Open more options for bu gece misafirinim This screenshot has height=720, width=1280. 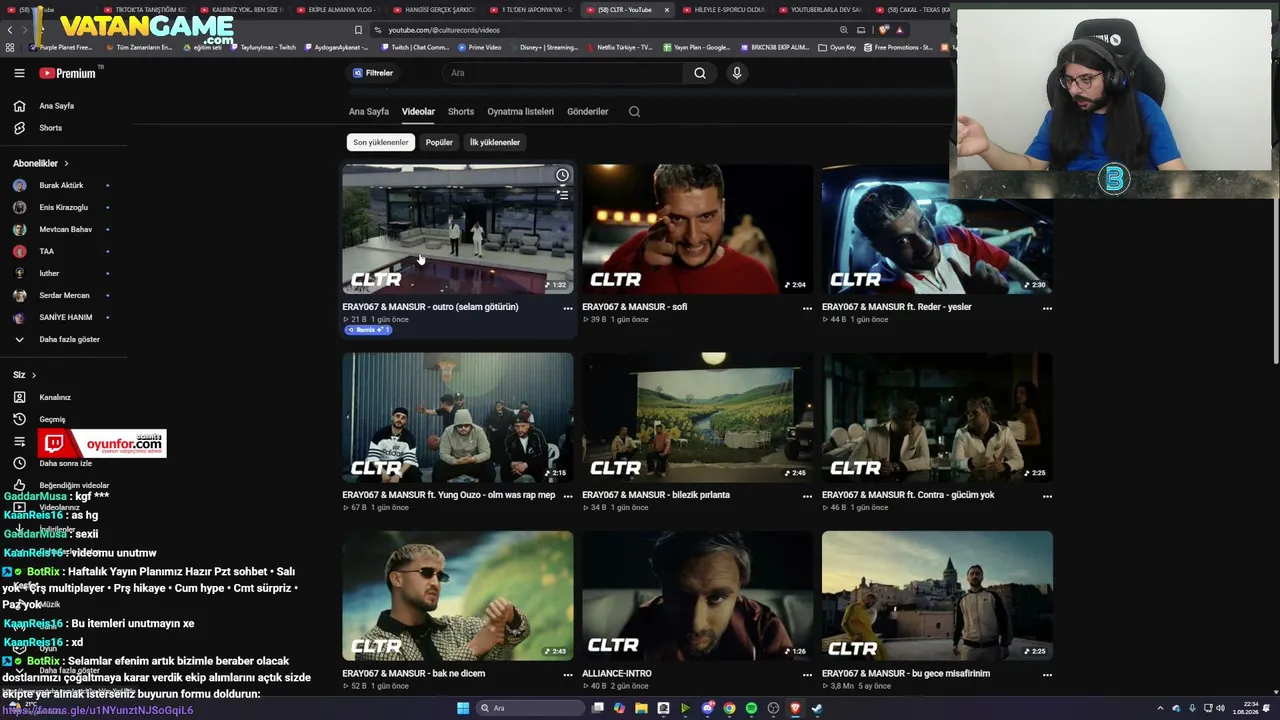(1047, 674)
